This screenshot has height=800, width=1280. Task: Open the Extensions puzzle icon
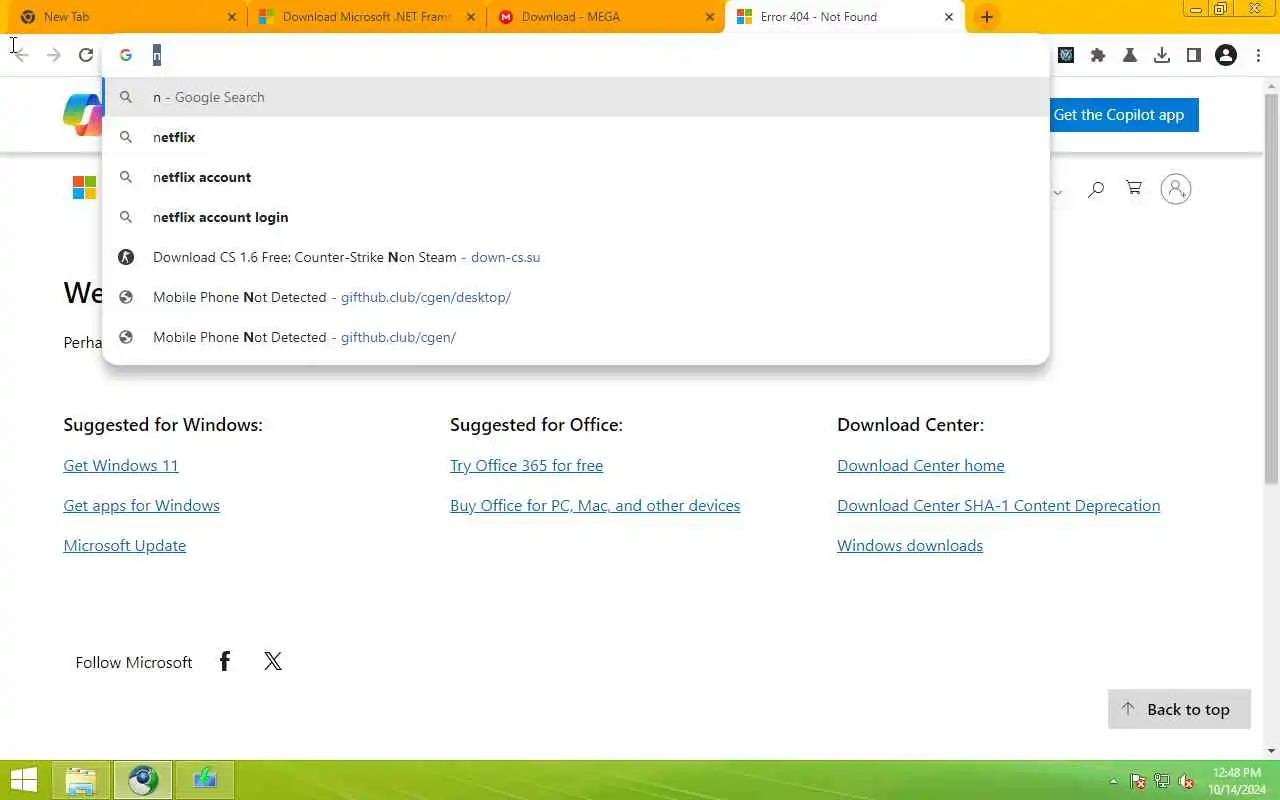(x=1098, y=56)
